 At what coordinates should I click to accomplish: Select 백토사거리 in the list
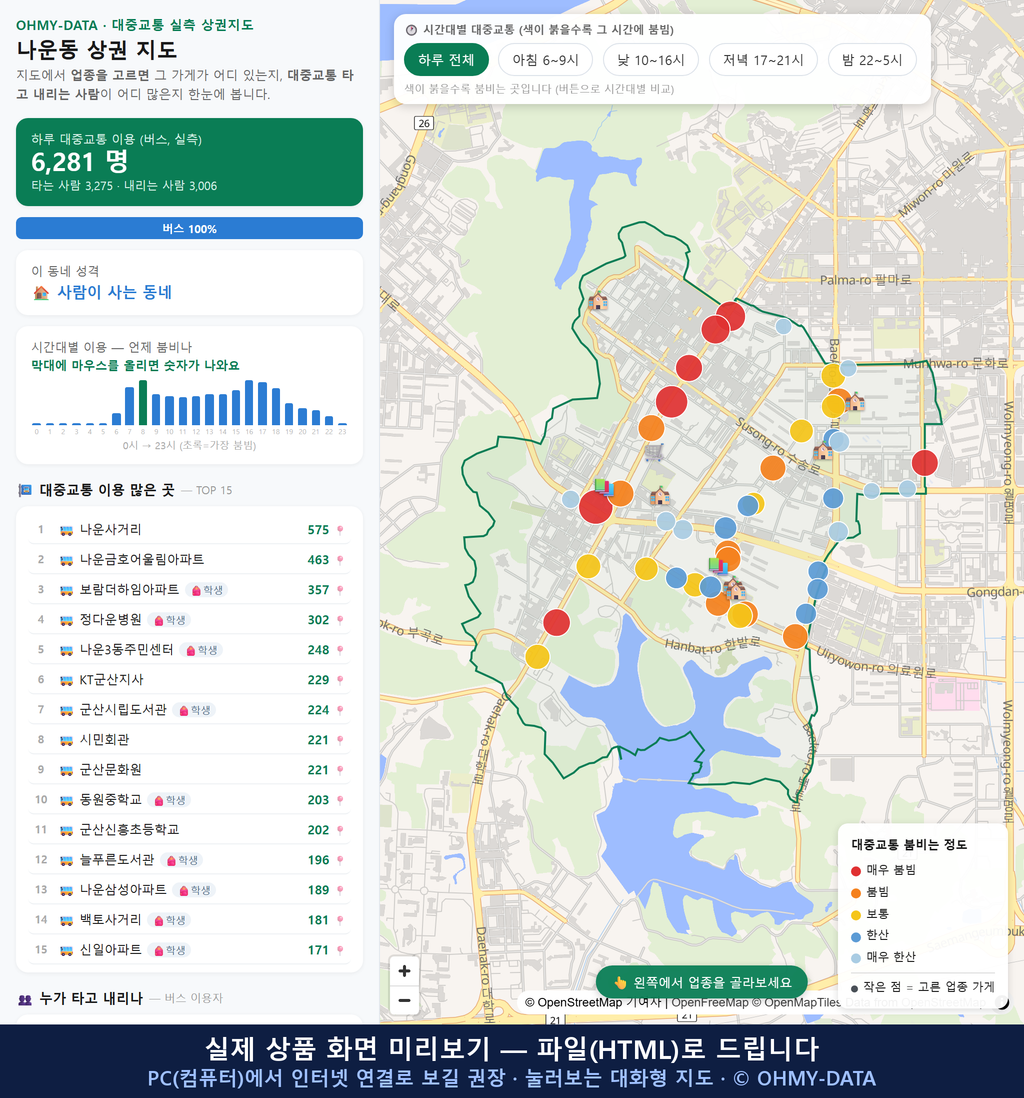pyautogui.click(x=189, y=921)
